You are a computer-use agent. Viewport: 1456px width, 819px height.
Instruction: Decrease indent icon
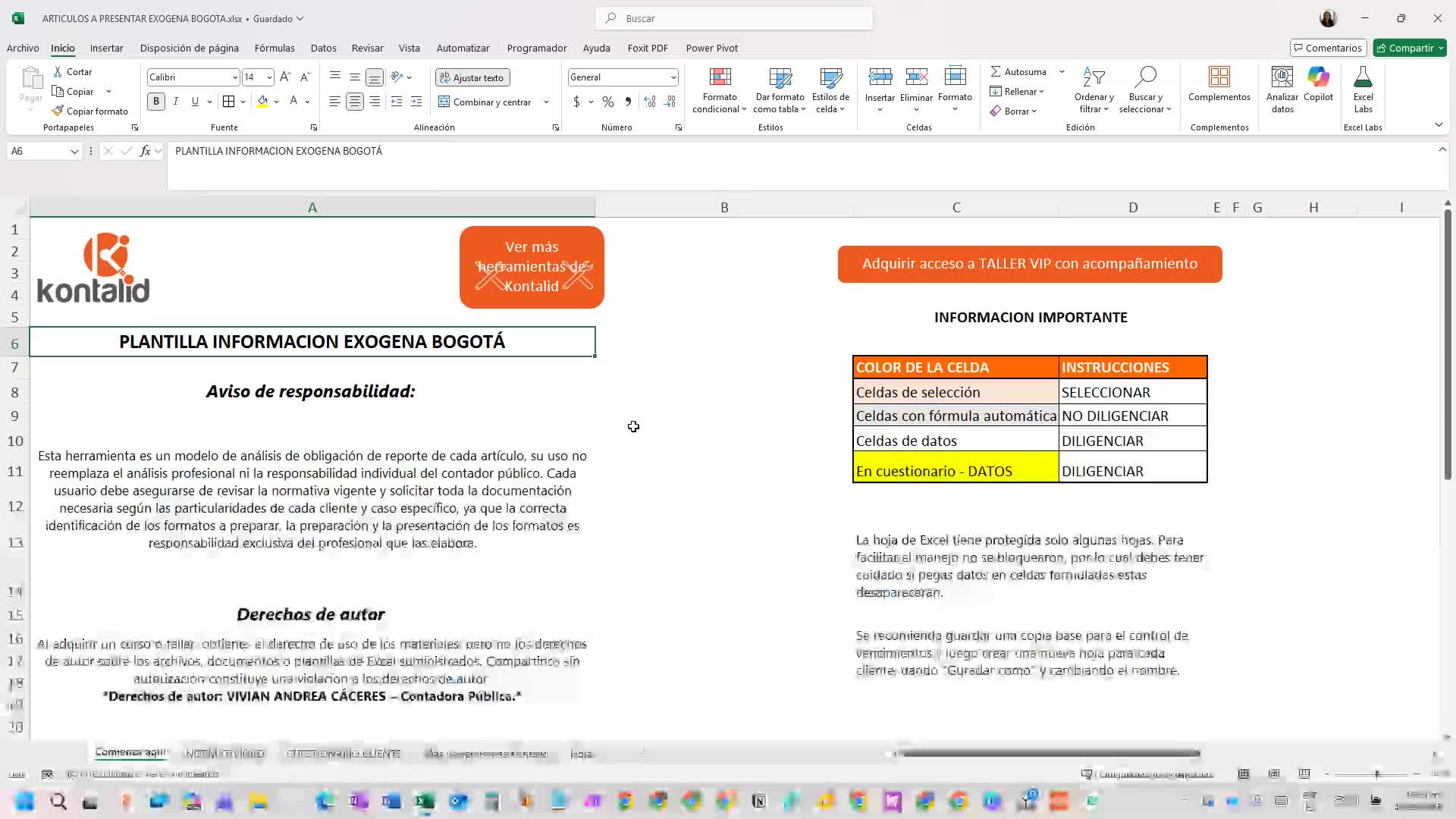coord(397,102)
